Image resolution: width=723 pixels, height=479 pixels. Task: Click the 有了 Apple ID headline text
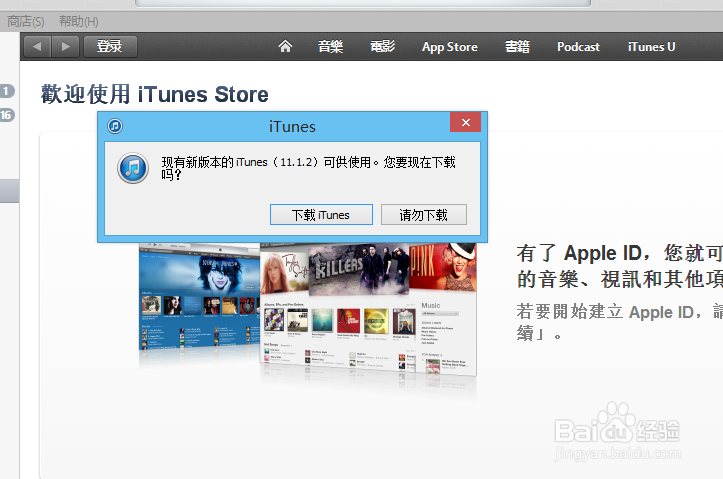click(x=619, y=266)
